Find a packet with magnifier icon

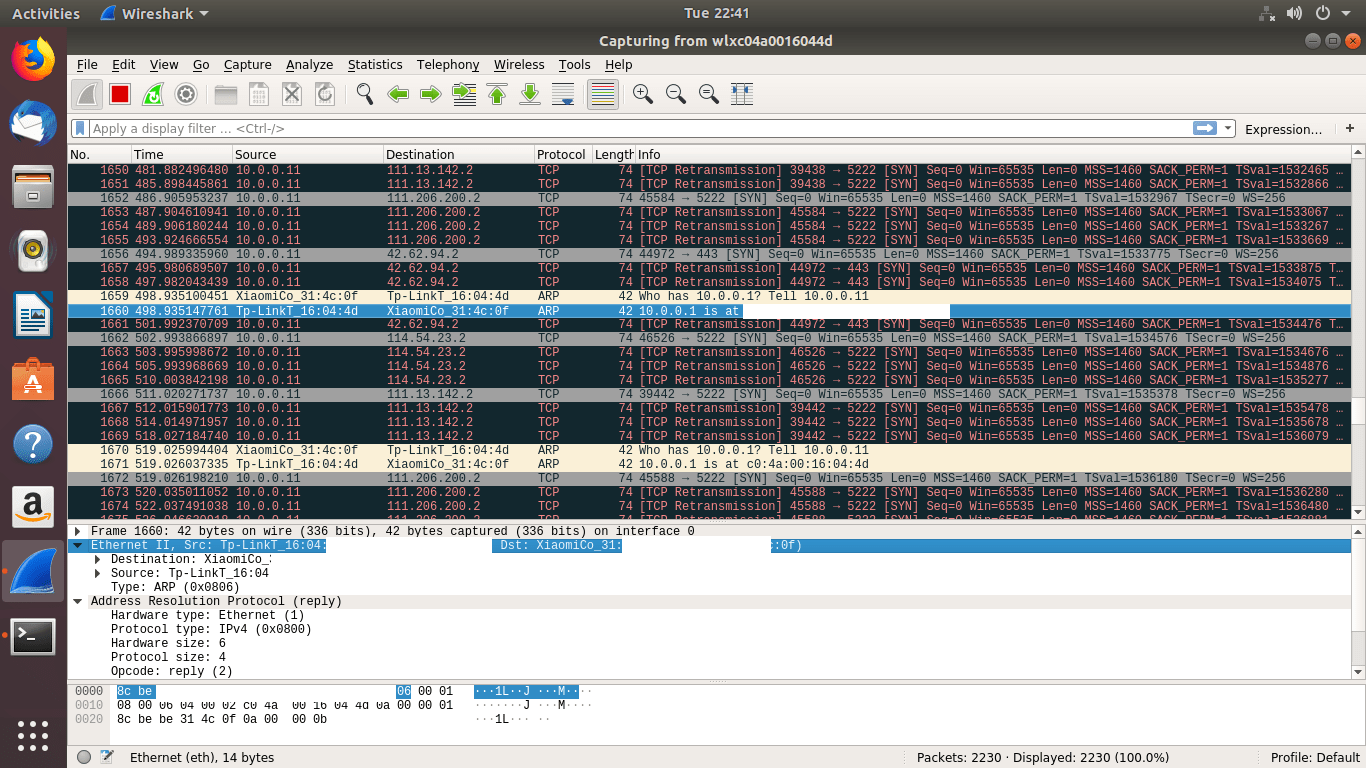tap(365, 94)
